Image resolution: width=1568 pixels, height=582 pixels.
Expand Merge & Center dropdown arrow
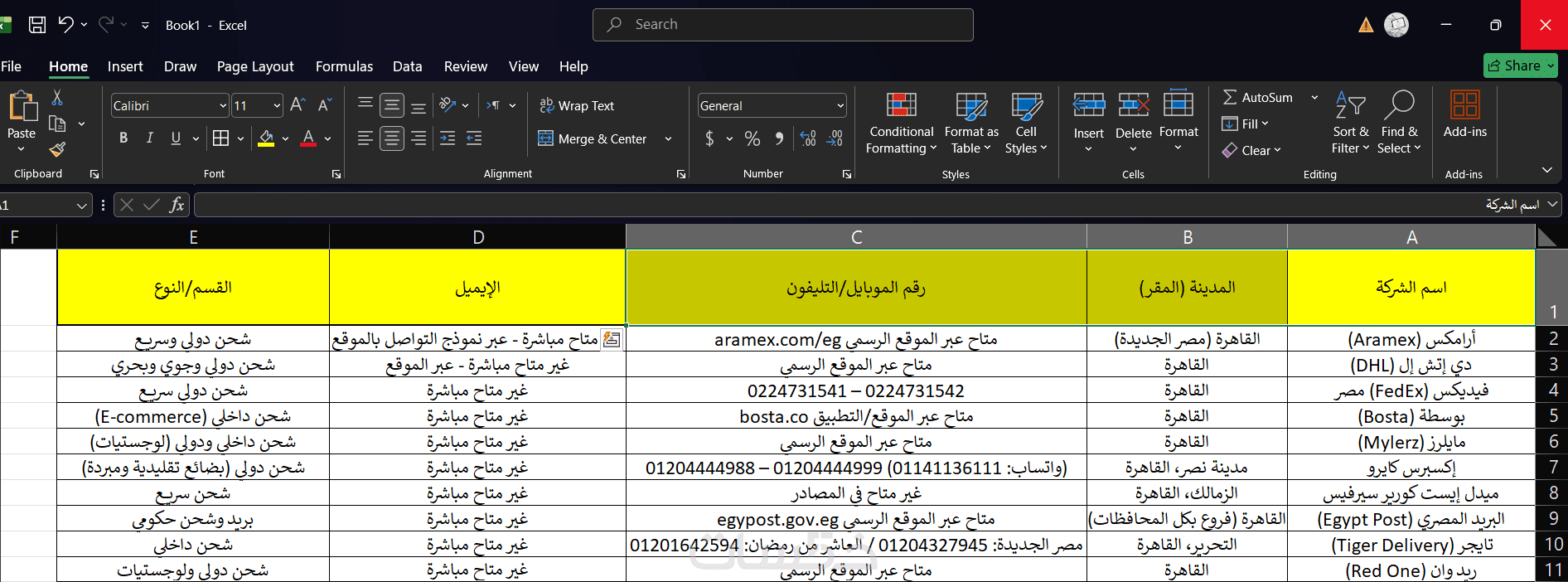668,138
